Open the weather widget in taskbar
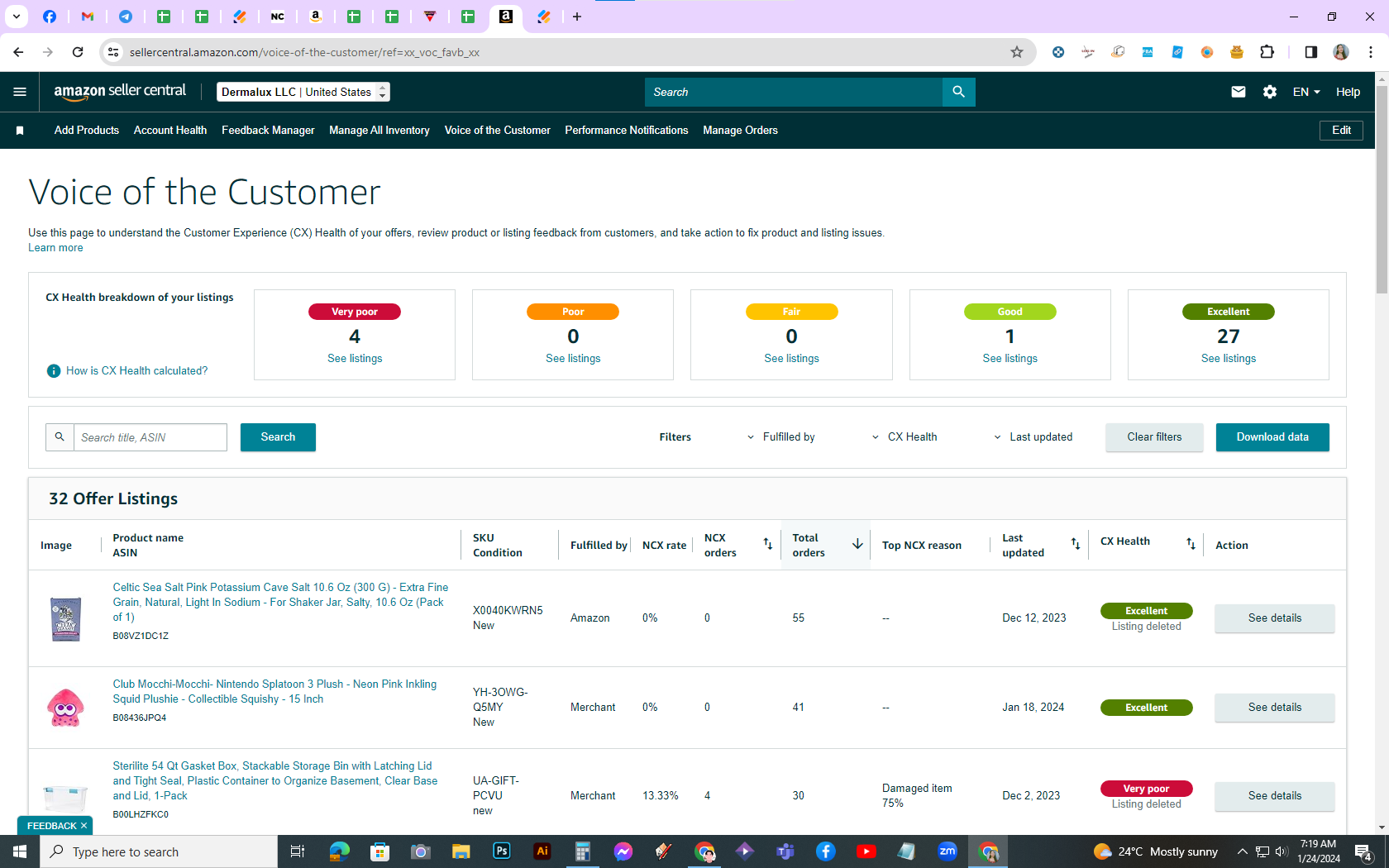 pyautogui.click(x=1155, y=851)
